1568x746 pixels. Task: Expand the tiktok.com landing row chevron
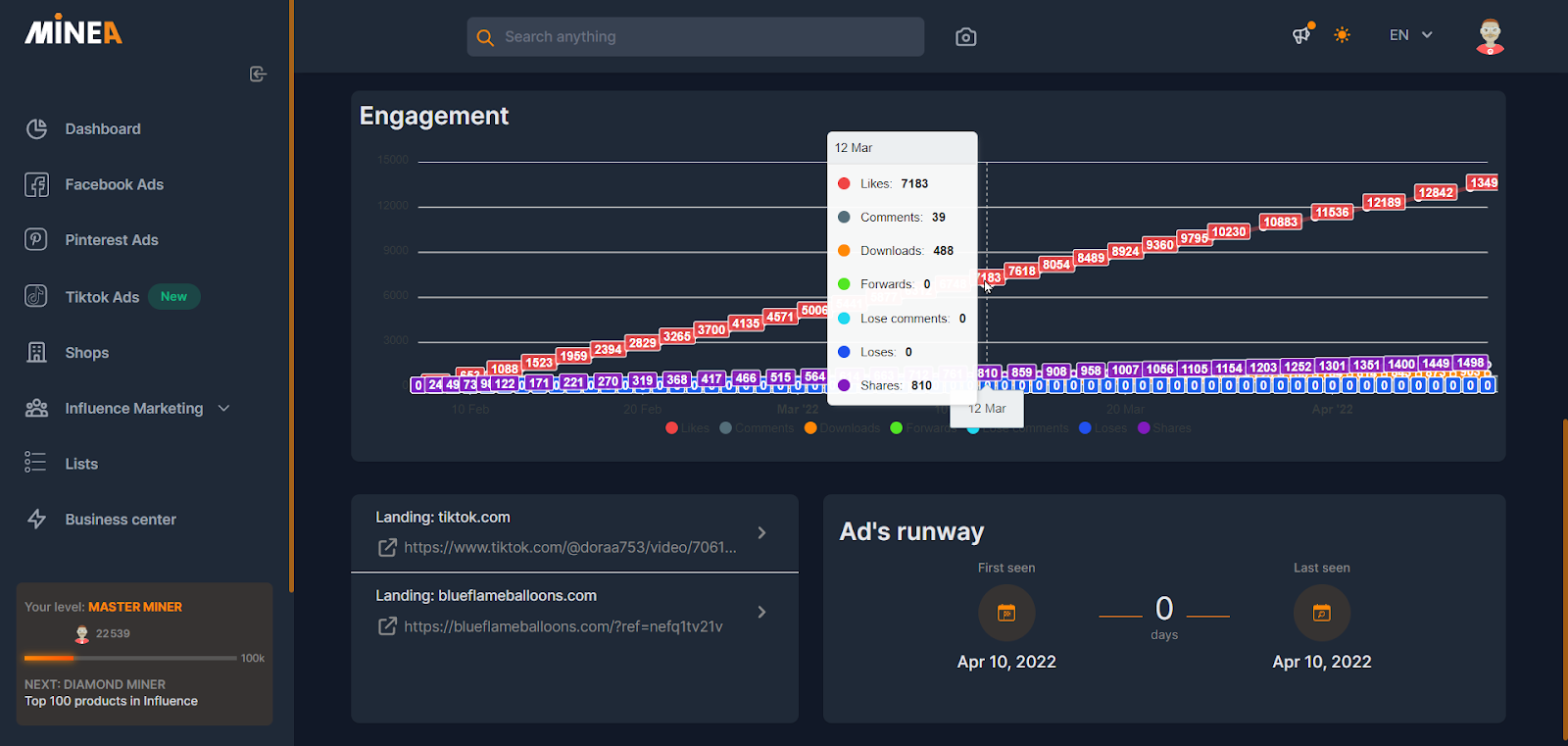click(761, 532)
